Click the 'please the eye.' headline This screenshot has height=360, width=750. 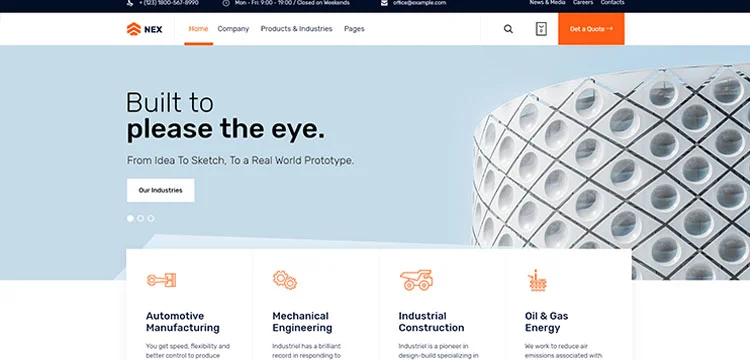(225, 130)
